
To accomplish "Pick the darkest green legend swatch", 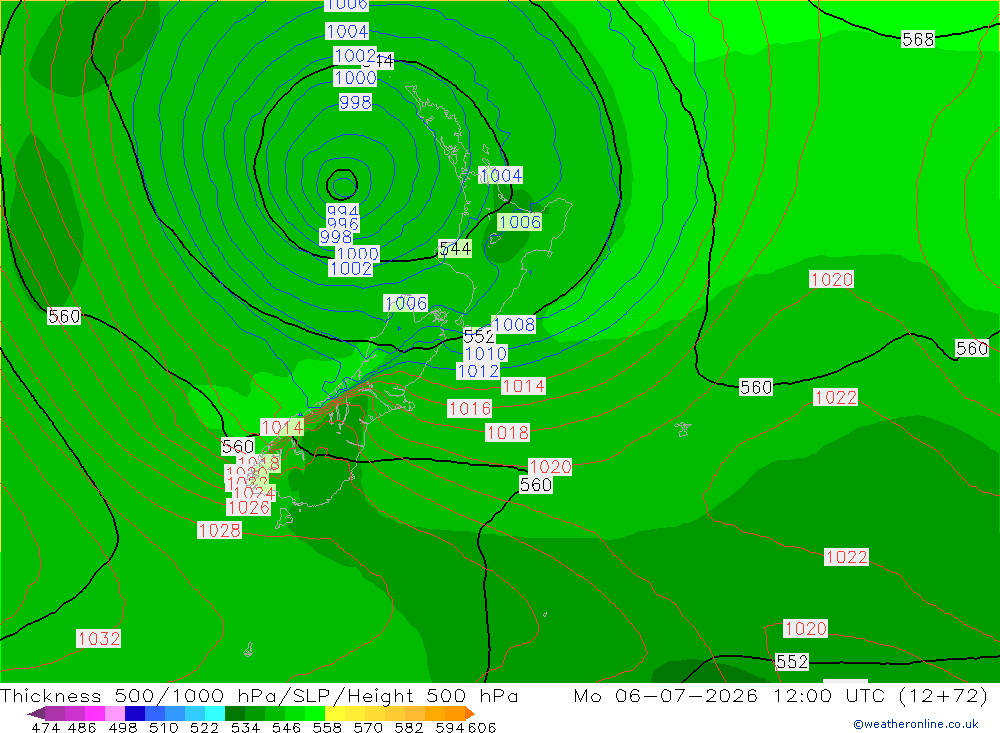I will point(235,713).
